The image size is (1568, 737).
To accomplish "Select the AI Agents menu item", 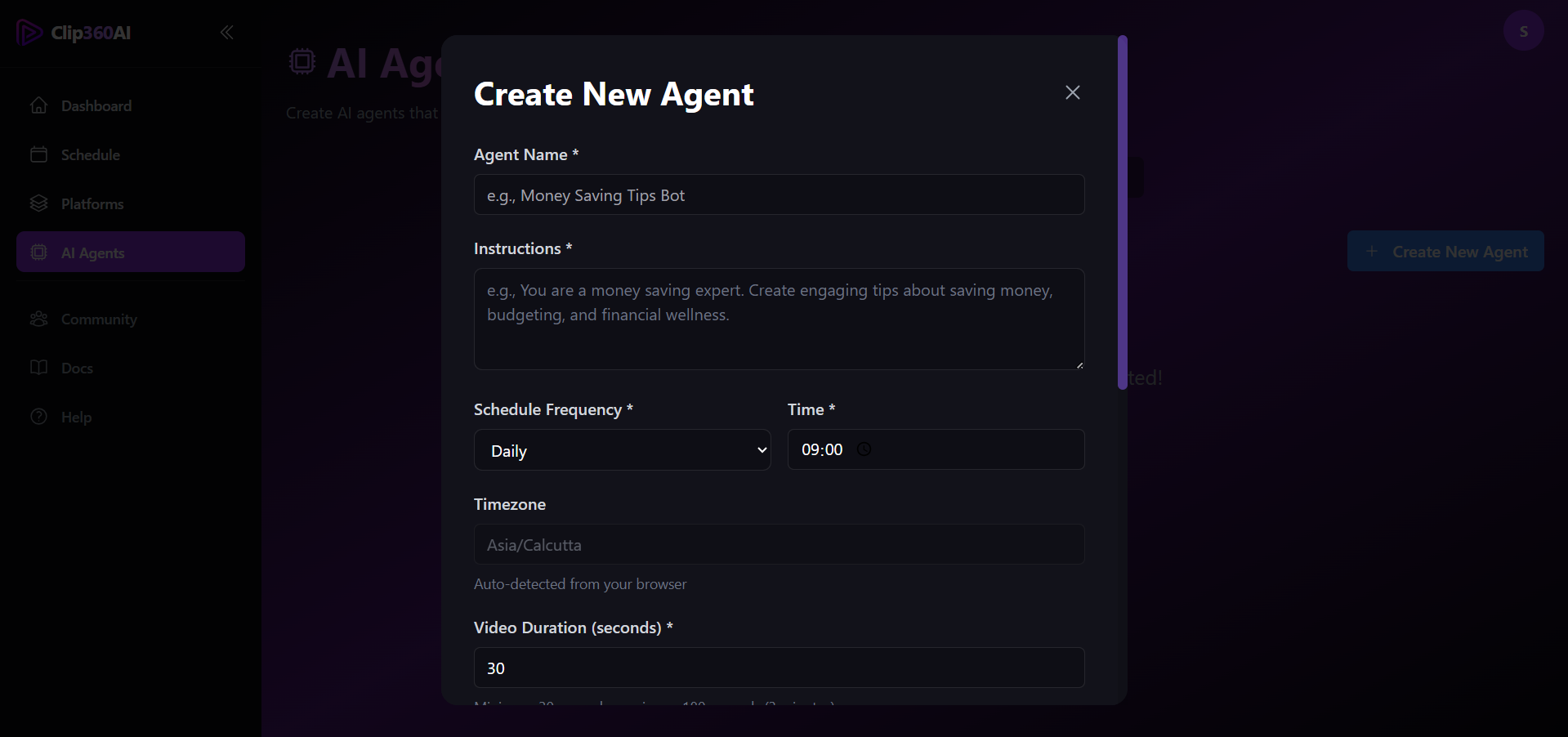I will pyautogui.click(x=131, y=252).
